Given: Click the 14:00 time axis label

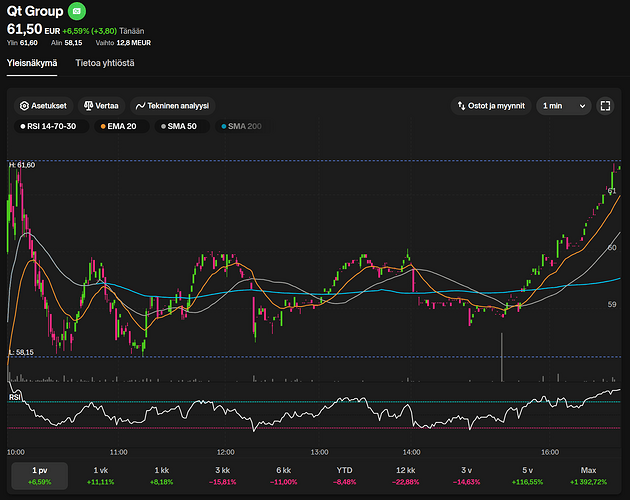Looking at the screenshot, I should [411, 452].
